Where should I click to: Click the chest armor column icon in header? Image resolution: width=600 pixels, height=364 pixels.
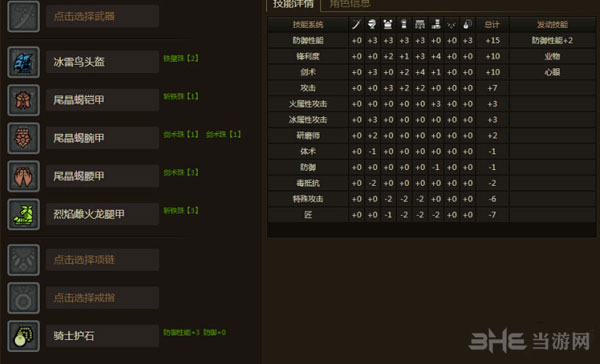[x=388, y=24]
